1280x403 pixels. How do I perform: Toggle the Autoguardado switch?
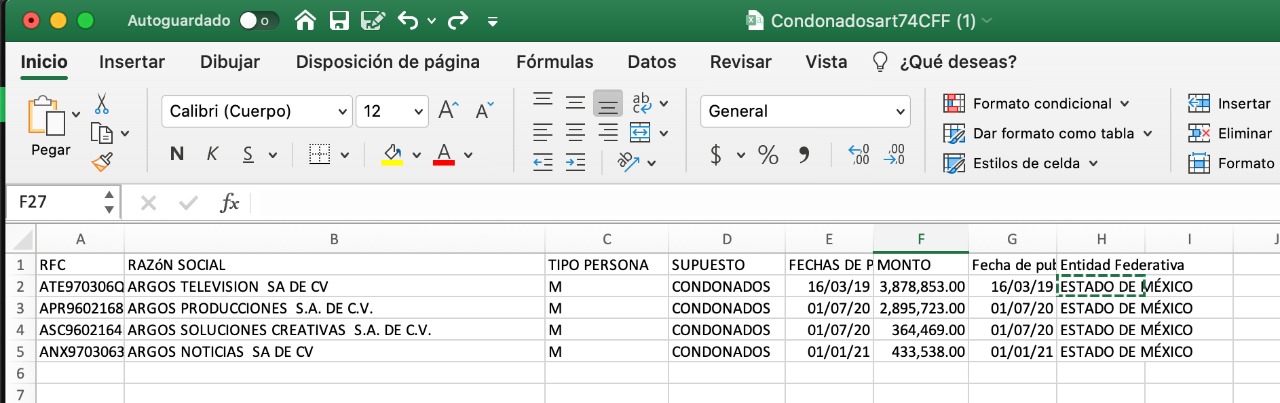point(259,20)
